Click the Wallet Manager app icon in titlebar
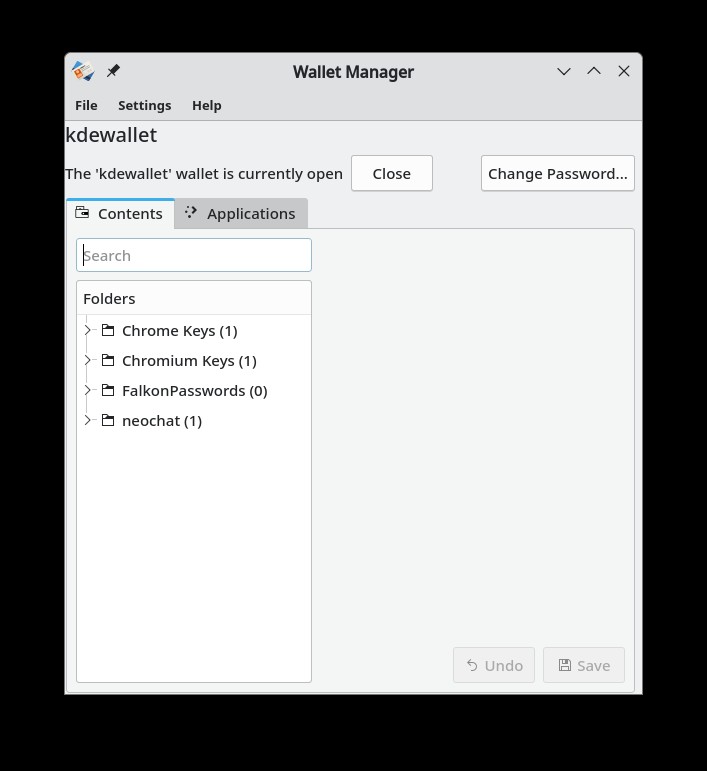Image resolution: width=707 pixels, height=771 pixels. coord(83,71)
